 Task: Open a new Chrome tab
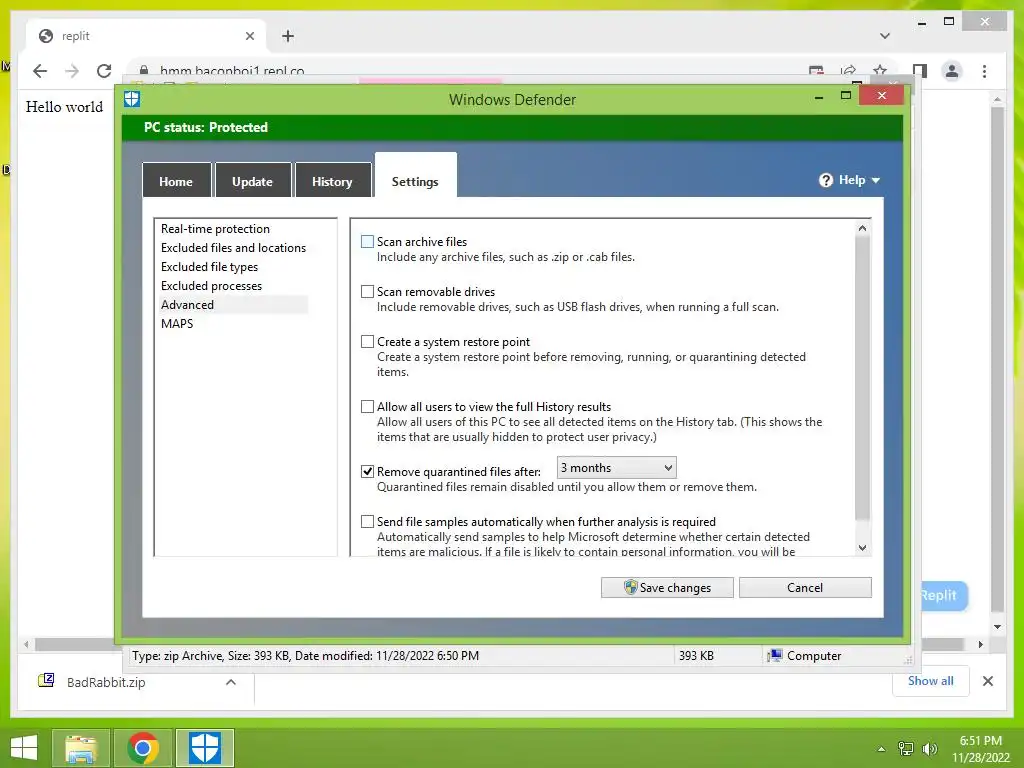(288, 36)
